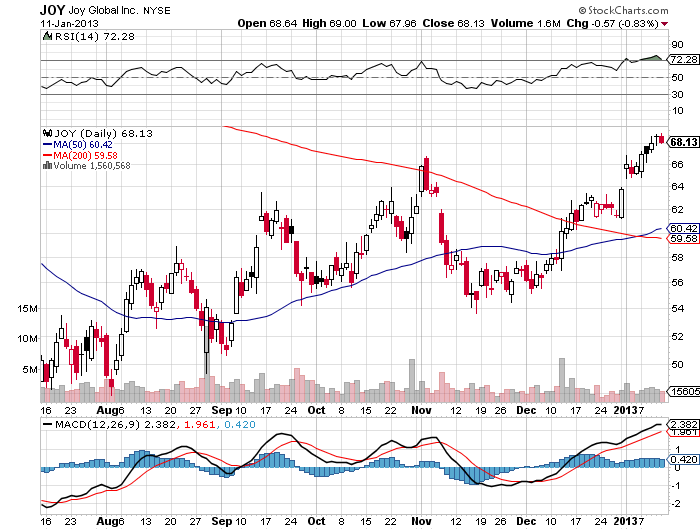Click the 54 price axis label
Screen dimensions: 700x530
click(x=677, y=308)
